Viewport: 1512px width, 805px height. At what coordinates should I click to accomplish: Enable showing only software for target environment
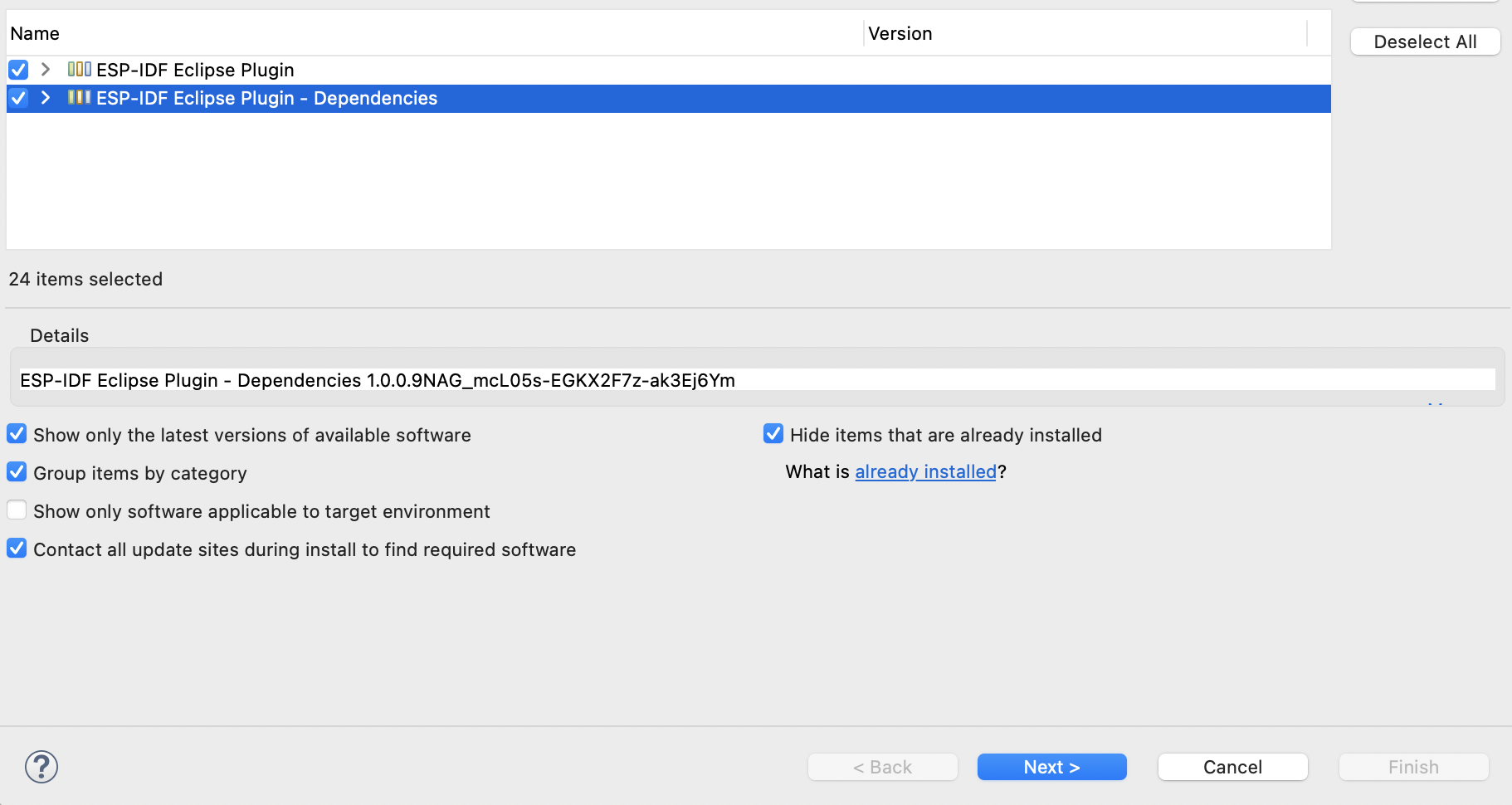(16, 510)
